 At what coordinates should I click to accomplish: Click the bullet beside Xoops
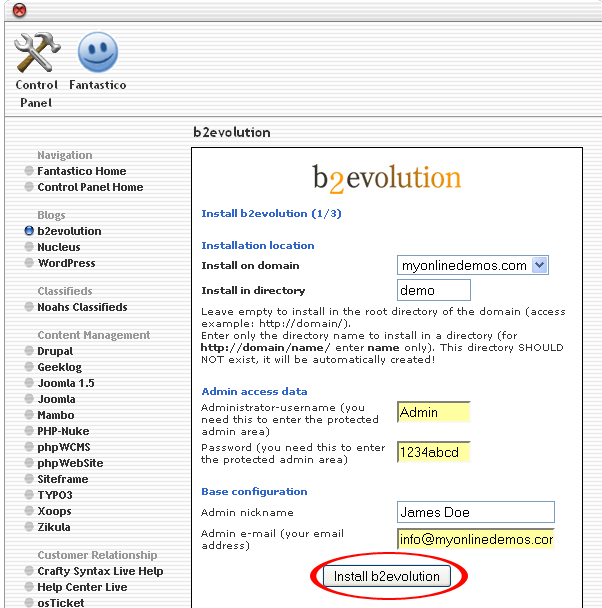pos(29,511)
